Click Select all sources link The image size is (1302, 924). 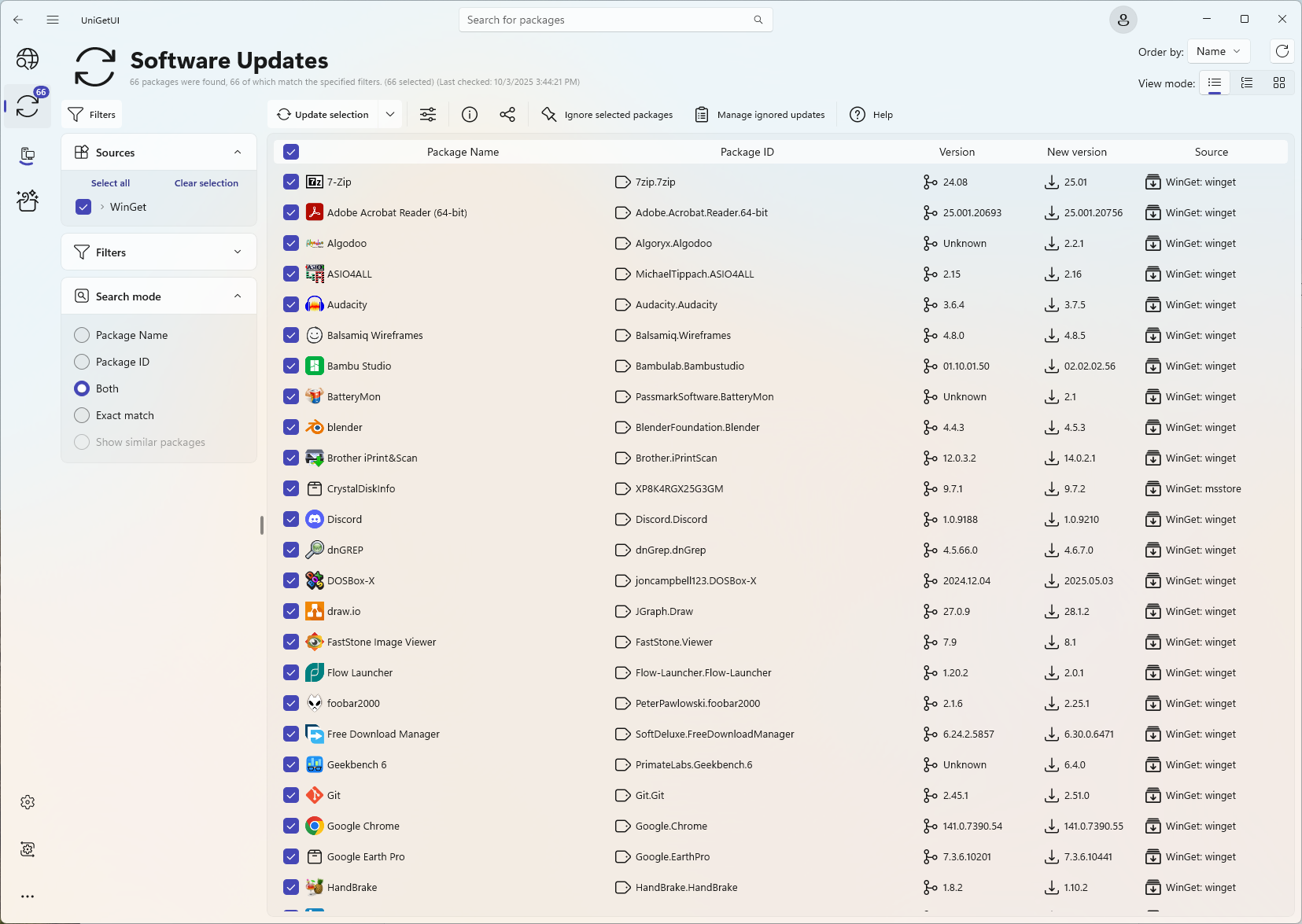point(110,183)
